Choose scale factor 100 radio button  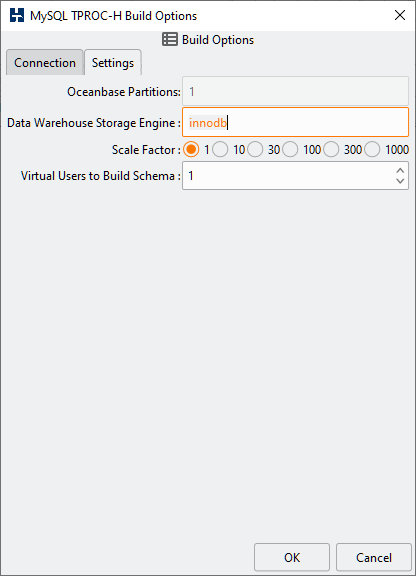point(290,150)
